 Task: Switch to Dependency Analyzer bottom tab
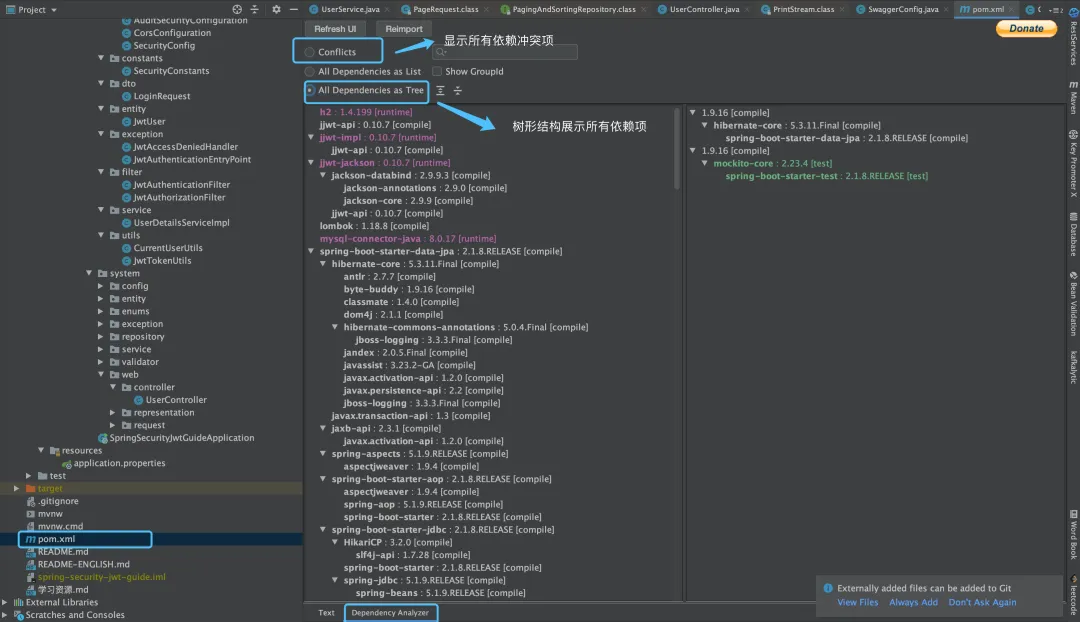[x=391, y=612]
